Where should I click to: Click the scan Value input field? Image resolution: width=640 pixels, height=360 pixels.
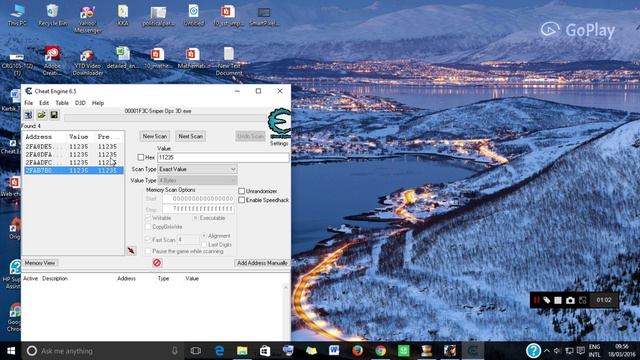223,157
